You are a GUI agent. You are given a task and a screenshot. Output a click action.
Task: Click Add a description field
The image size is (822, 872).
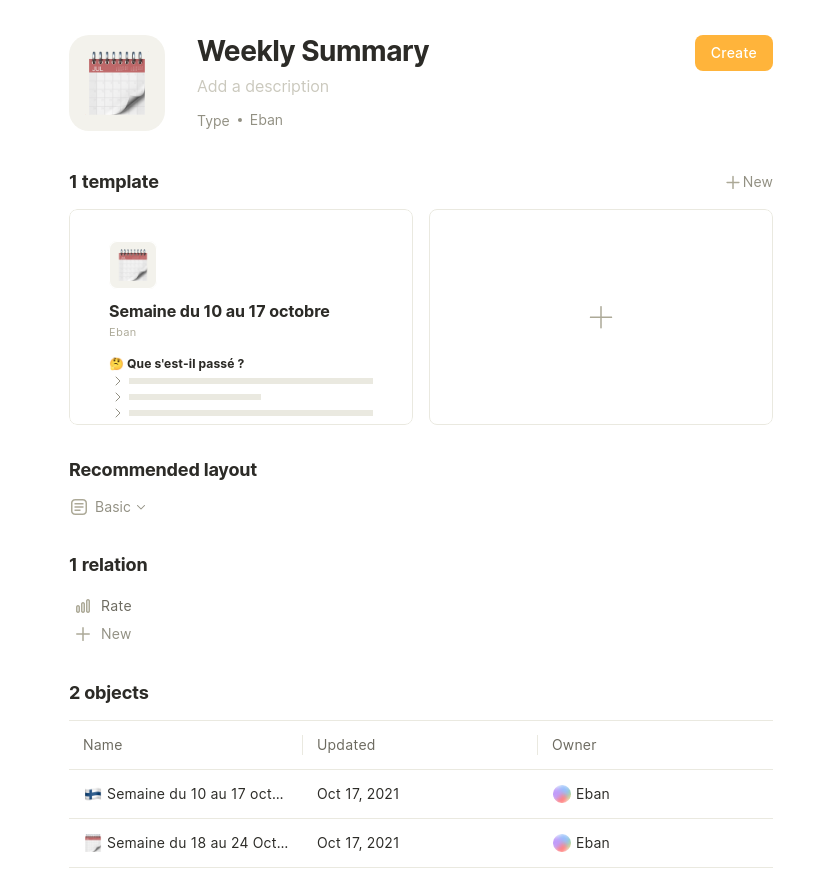[263, 87]
